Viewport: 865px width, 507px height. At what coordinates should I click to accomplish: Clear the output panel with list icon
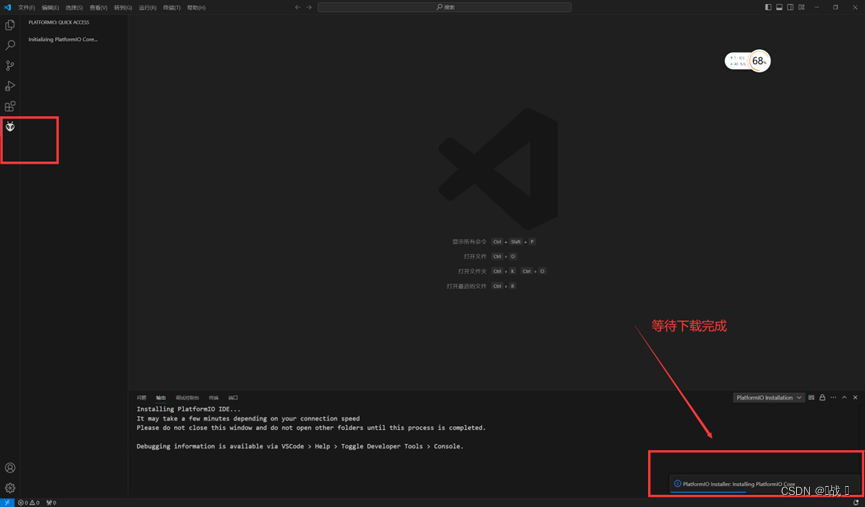[x=811, y=398]
